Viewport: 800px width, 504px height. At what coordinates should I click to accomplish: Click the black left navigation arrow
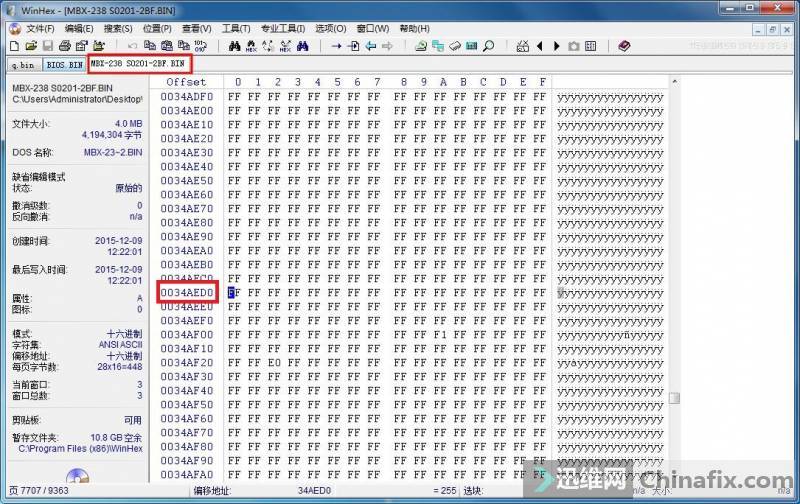point(540,46)
